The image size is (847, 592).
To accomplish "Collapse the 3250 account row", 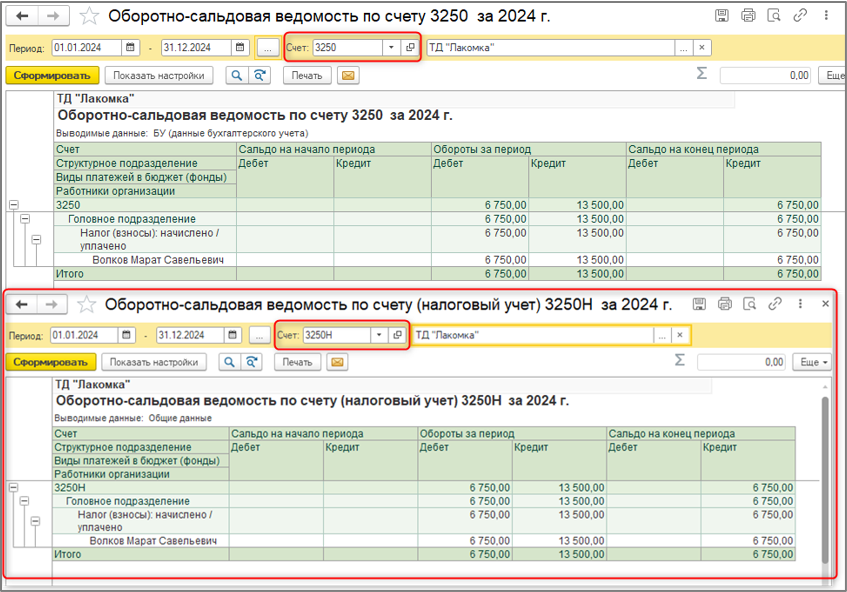I will [x=14, y=205].
